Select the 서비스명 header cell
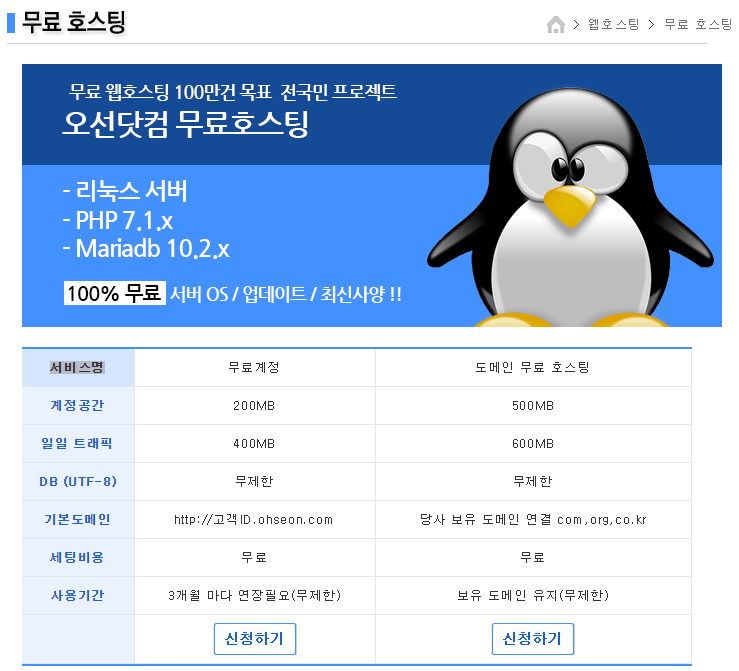Viewport: 739px width, 671px height. click(77, 368)
